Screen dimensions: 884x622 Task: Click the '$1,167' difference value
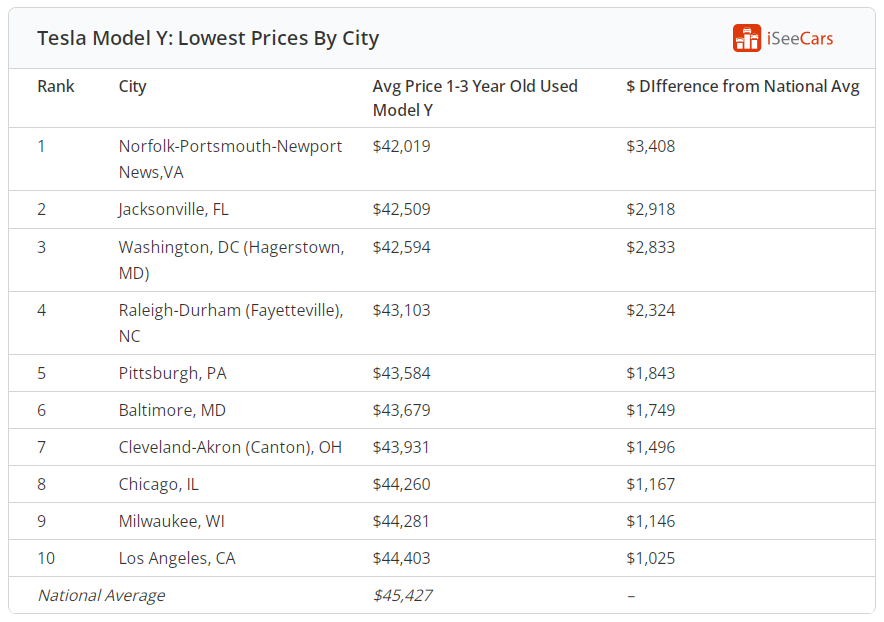(651, 484)
